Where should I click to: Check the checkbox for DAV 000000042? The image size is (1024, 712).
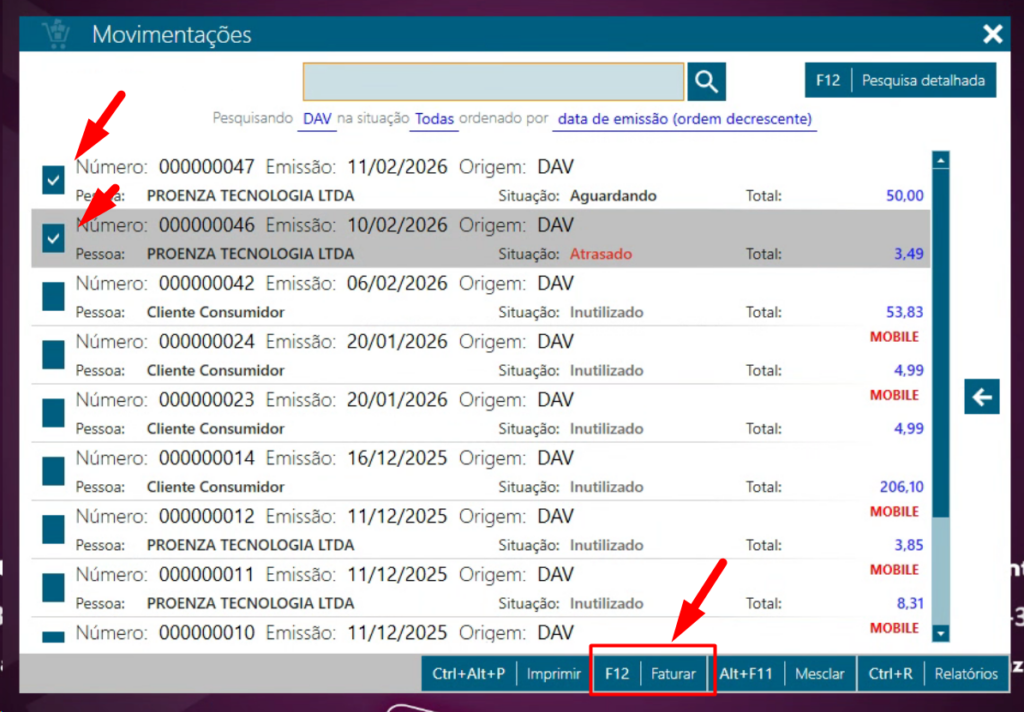pyautogui.click(x=54, y=297)
